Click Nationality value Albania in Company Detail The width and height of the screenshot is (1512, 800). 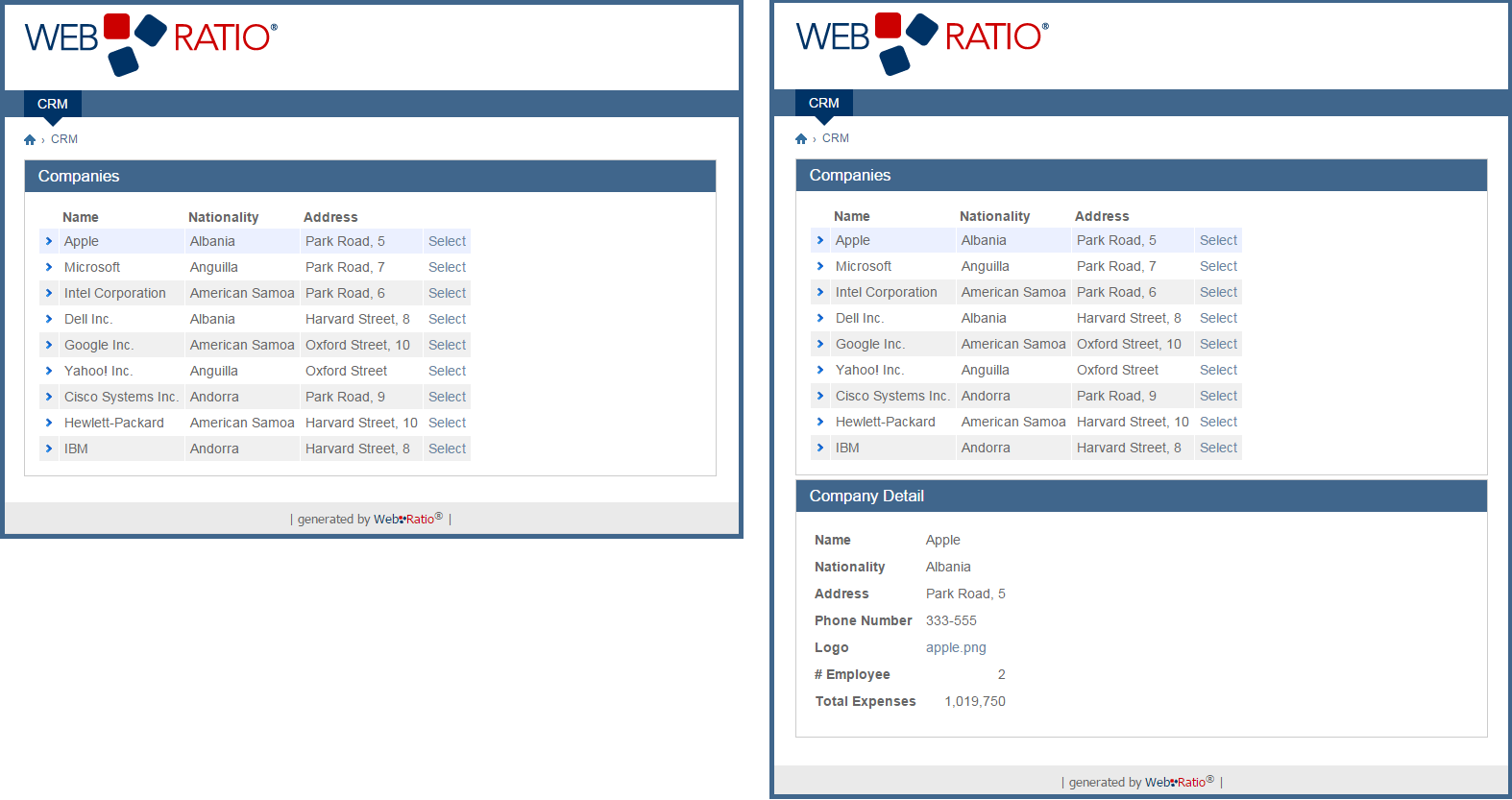[948, 567]
